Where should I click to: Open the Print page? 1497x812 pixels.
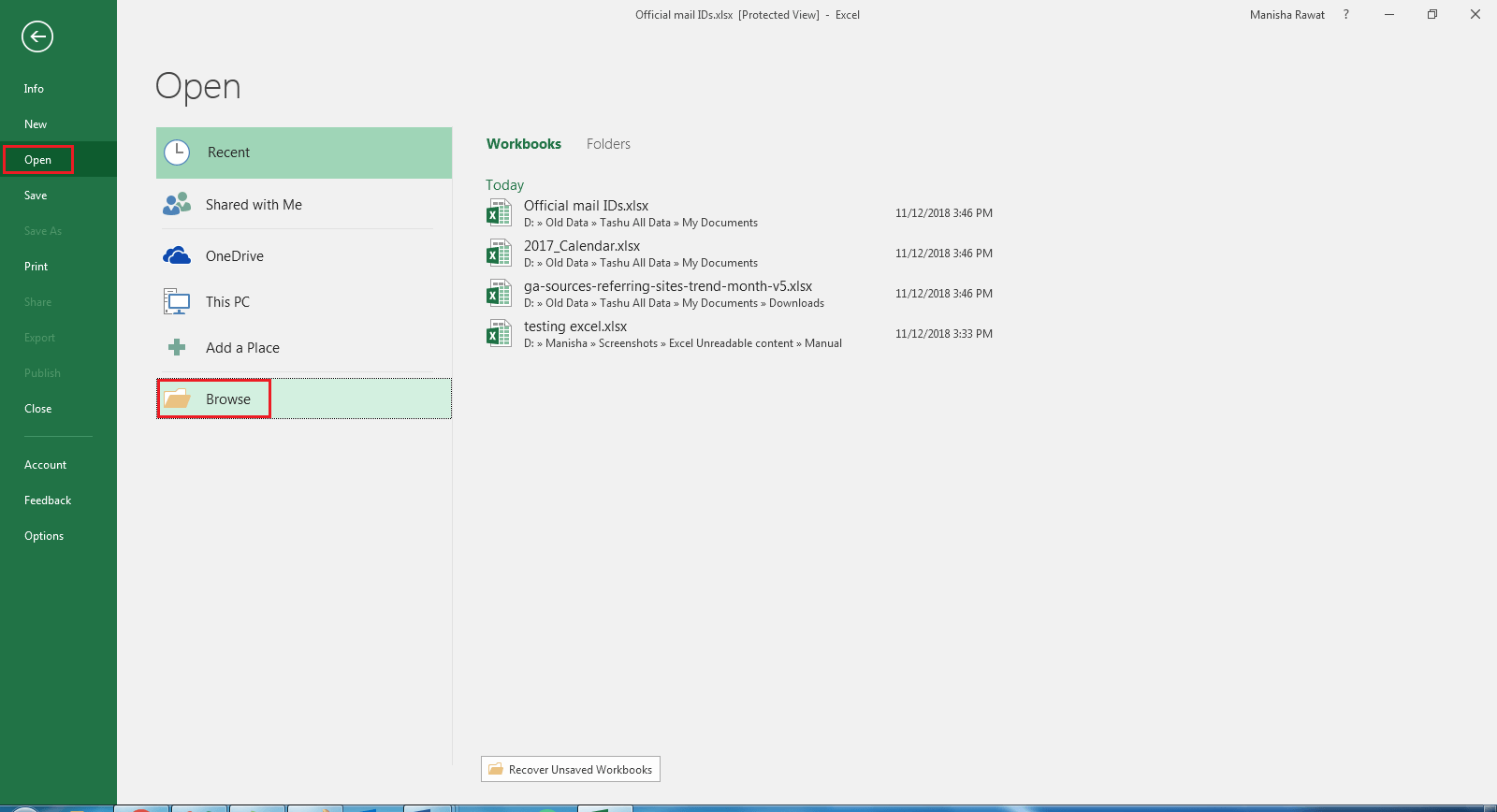[58, 267]
